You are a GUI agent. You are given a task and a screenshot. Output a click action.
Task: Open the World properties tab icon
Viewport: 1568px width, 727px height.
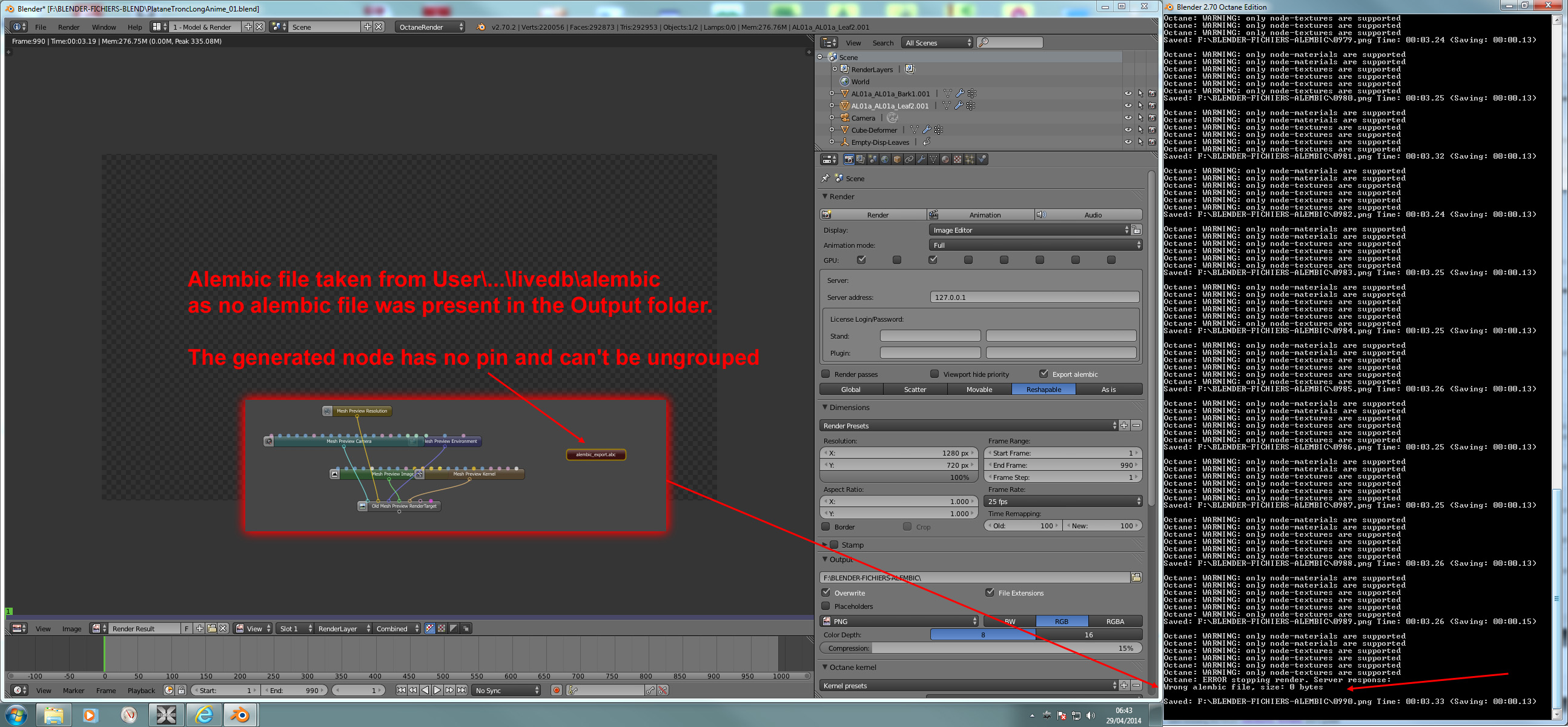885,159
